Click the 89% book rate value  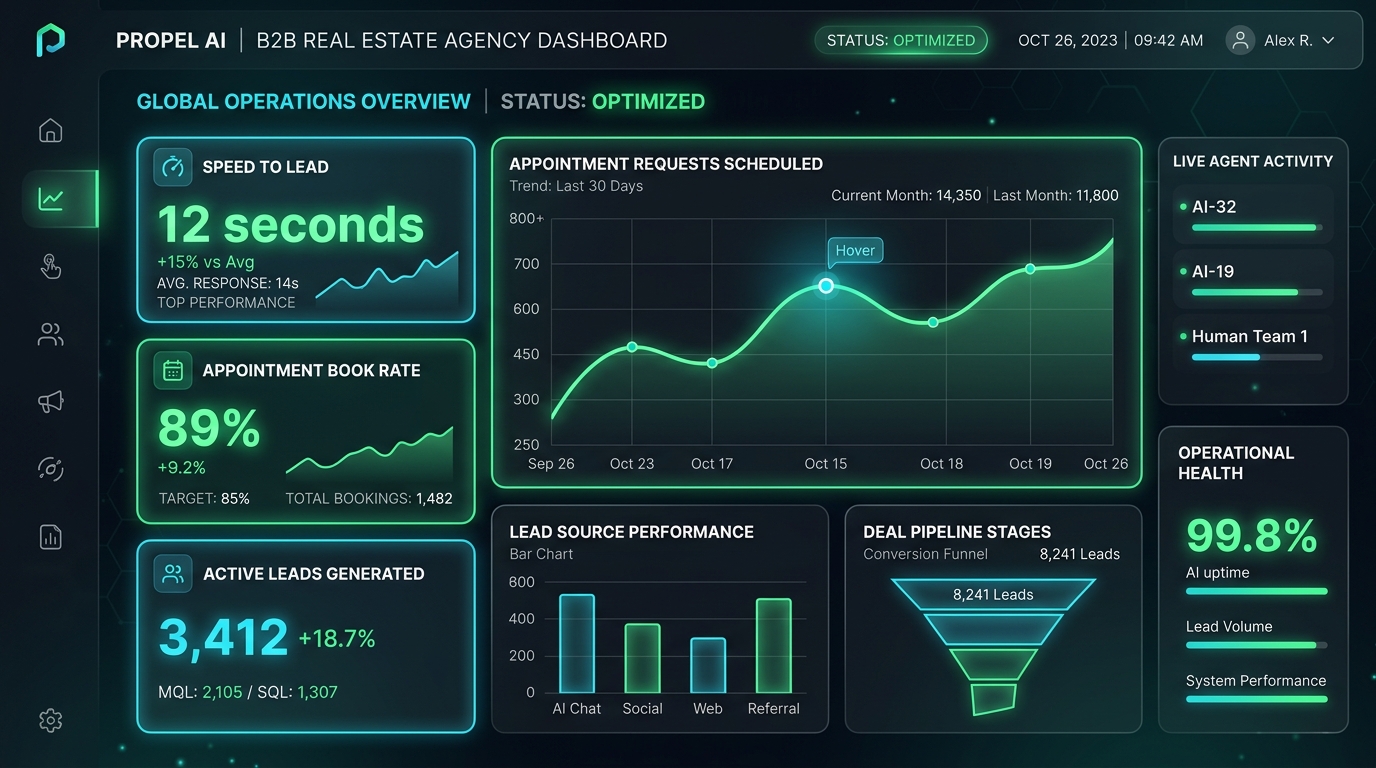[209, 428]
